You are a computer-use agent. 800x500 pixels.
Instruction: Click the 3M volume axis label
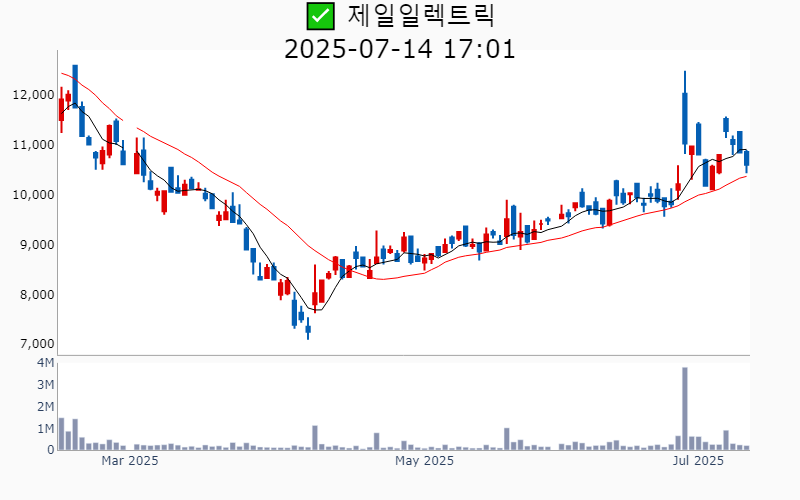click(45, 385)
